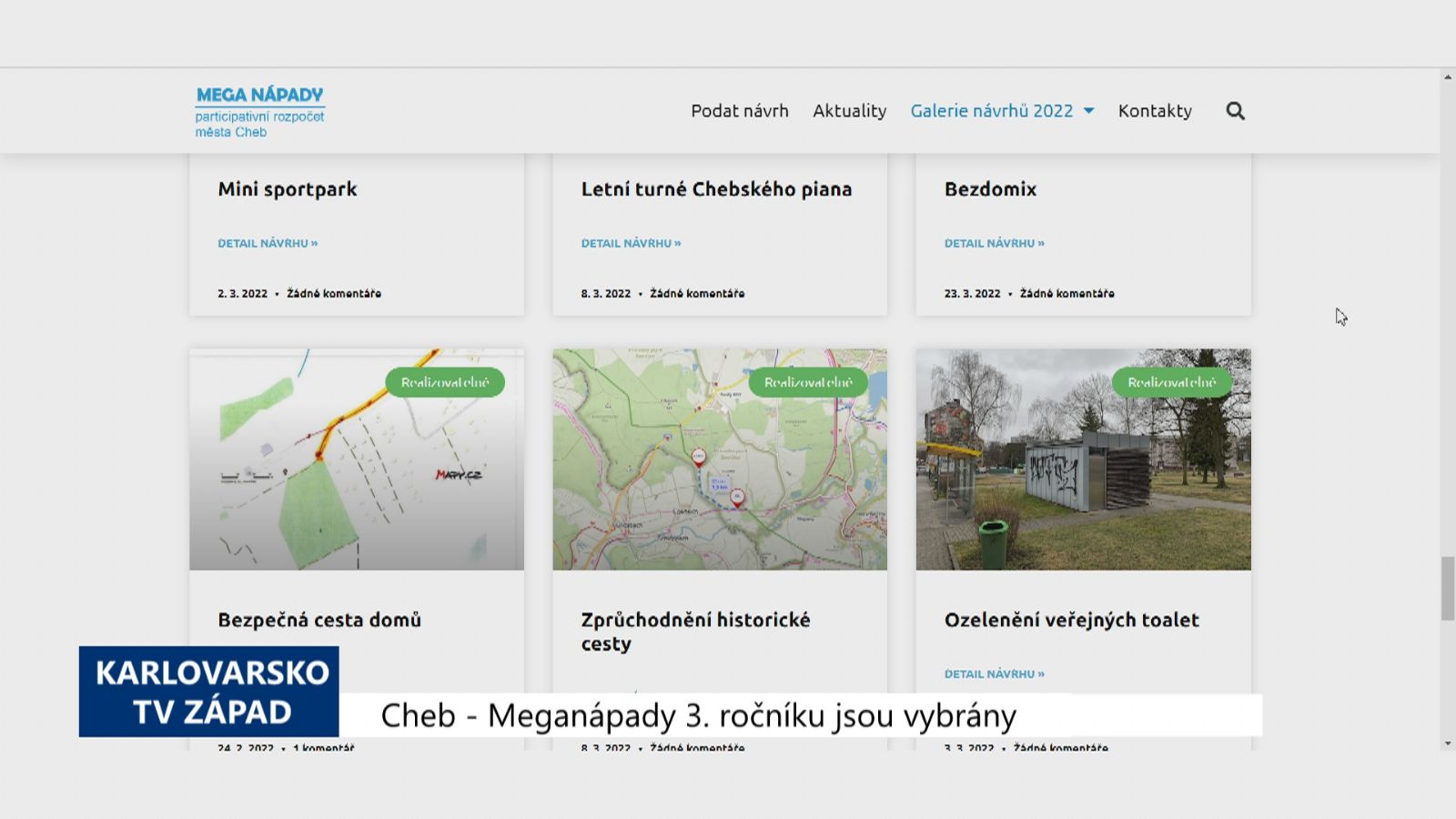This screenshot has width=1456, height=819.
Task: Click Realizovatelné badge on Ozelenění veřejných toalet card
Action: click(1171, 382)
